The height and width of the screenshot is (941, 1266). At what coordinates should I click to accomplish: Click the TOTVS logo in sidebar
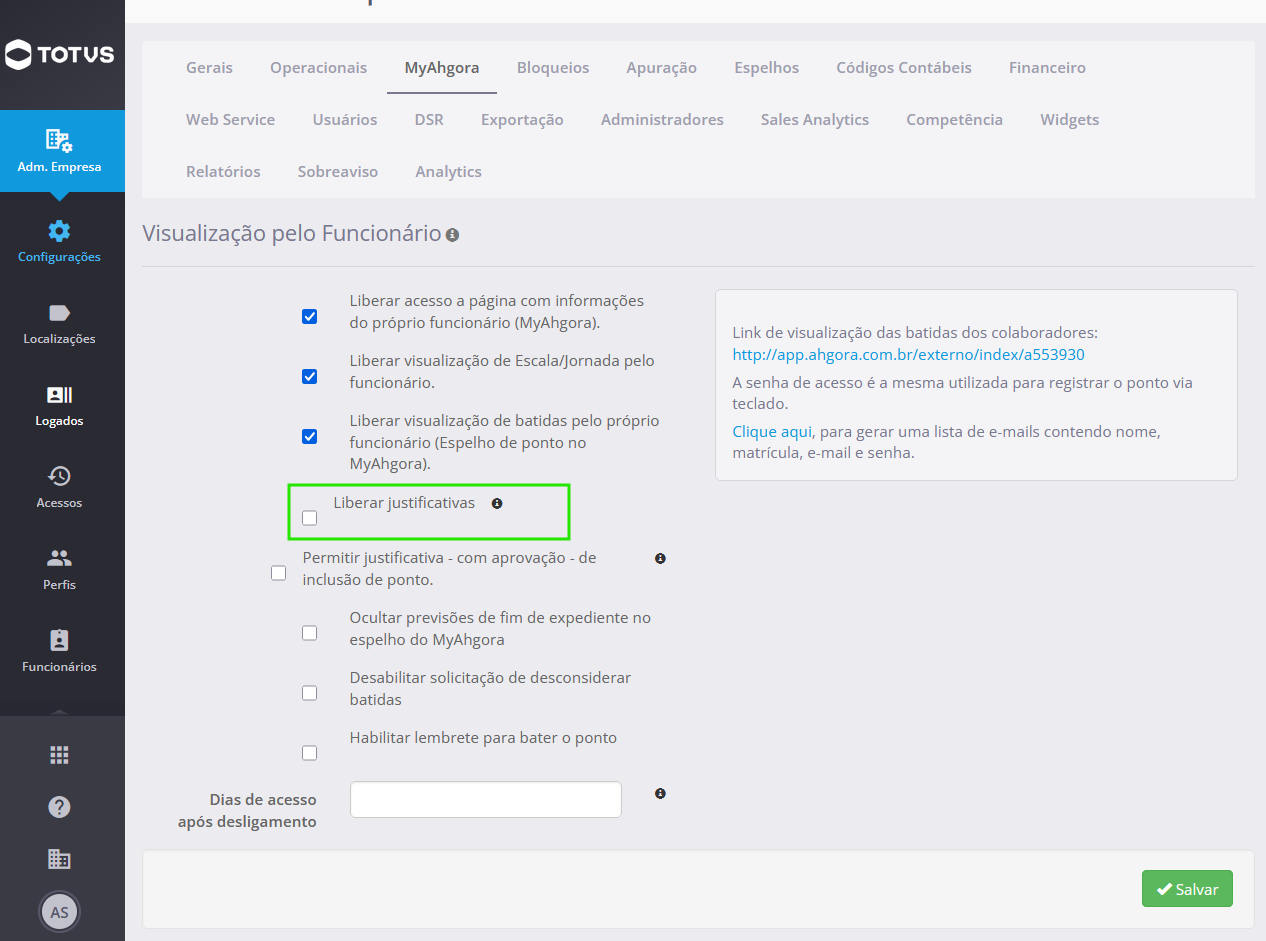60,54
